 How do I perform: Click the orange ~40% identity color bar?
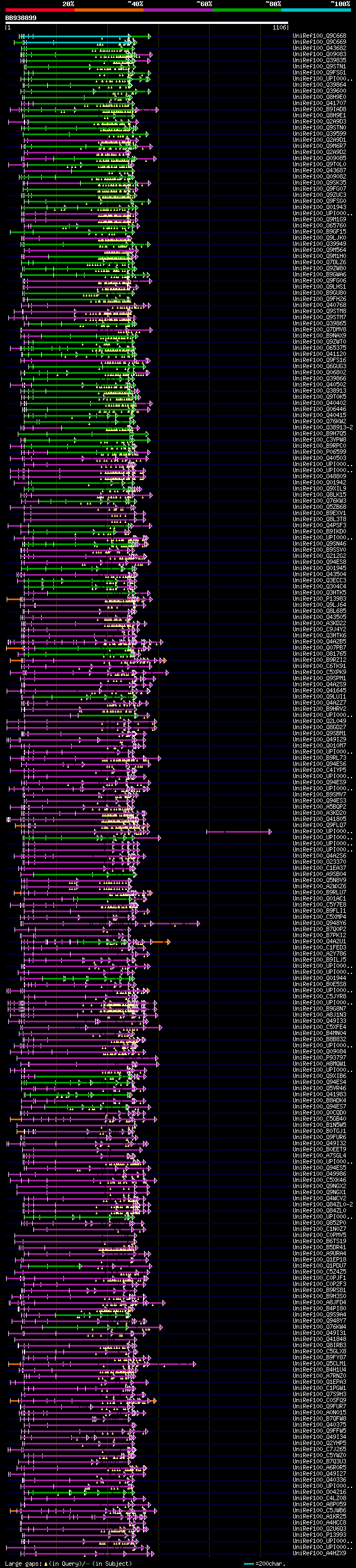pos(109,10)
